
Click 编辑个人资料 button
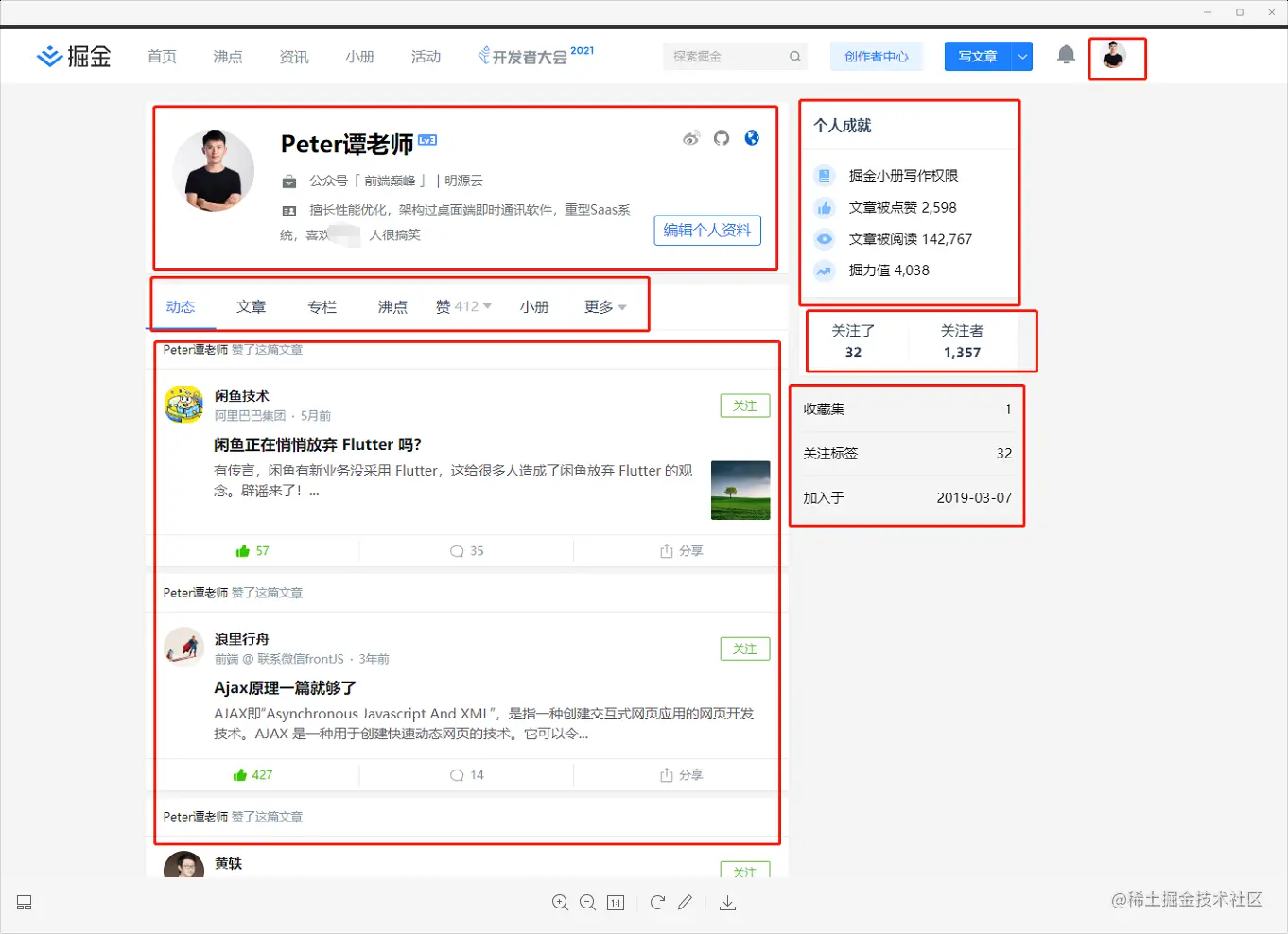point(707,230)
